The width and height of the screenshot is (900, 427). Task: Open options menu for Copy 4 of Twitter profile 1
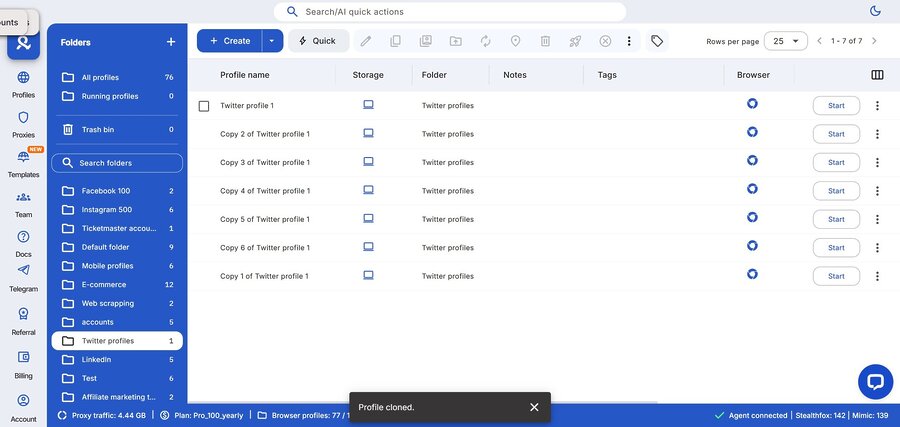pyautogui.click(x=877, y=191)
